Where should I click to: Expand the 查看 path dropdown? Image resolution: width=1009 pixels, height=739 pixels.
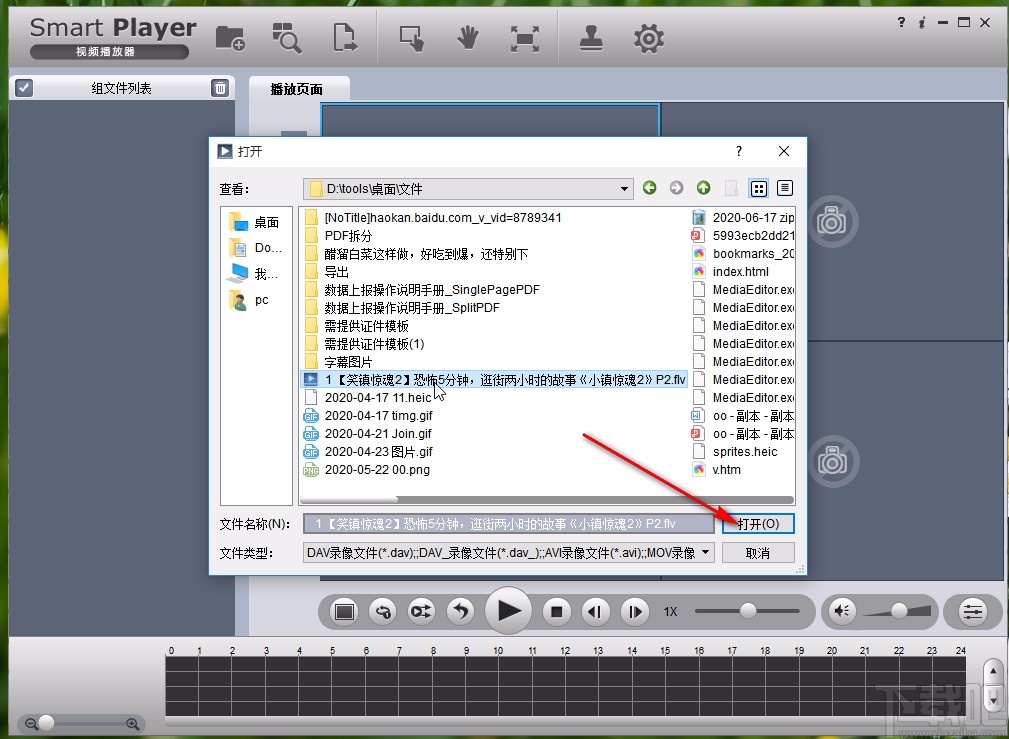coord(624,189)
